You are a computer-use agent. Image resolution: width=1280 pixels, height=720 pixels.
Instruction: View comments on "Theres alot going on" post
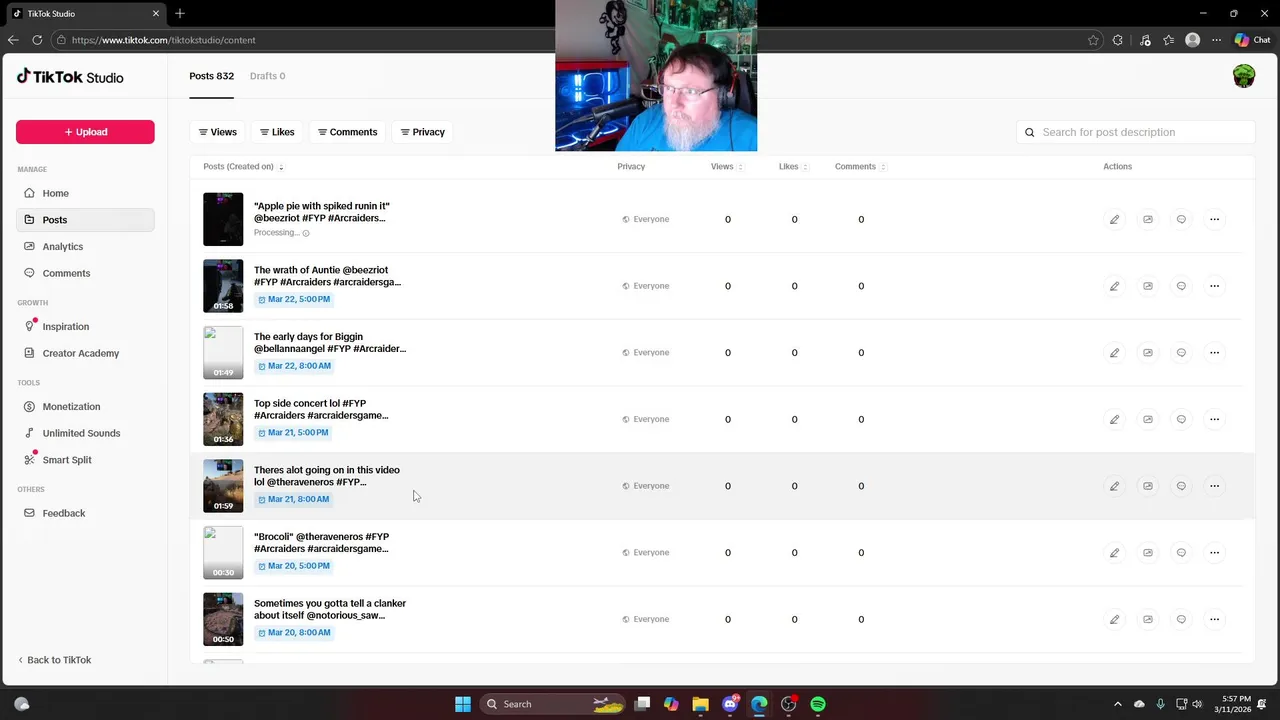(1181, 486)
